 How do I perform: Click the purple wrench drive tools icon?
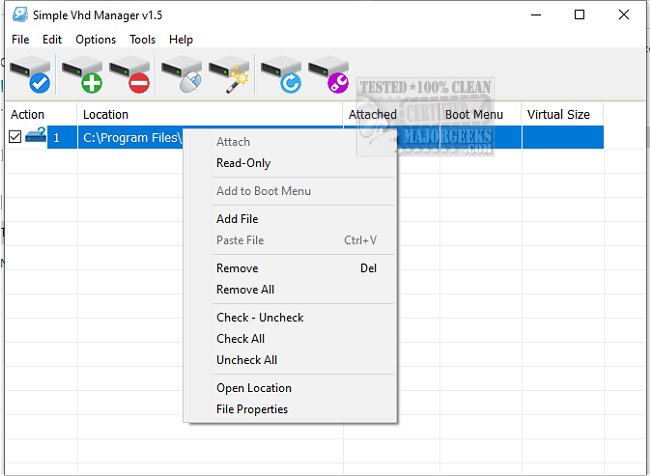[x=329, y=75]
